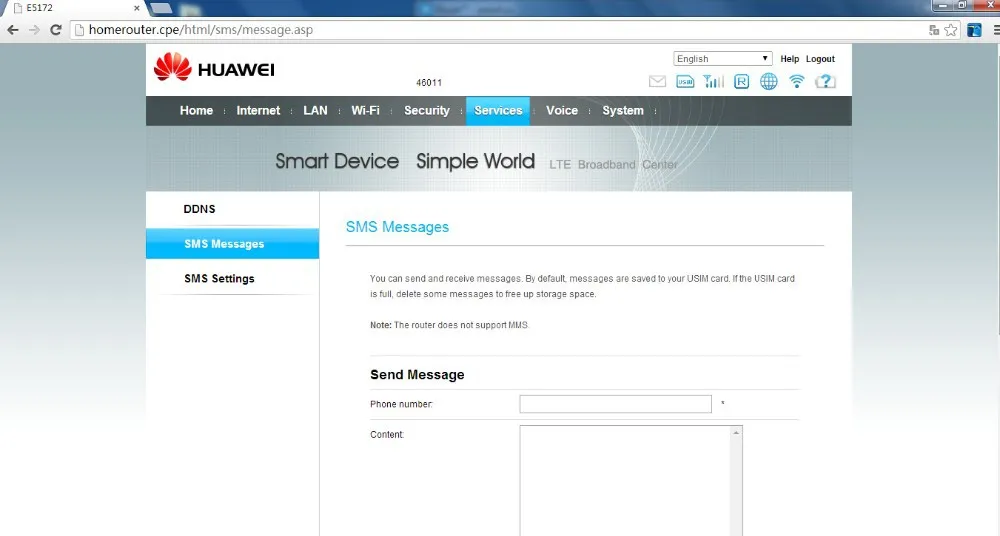Go back with browser back arrow

(x=13, y=30)
